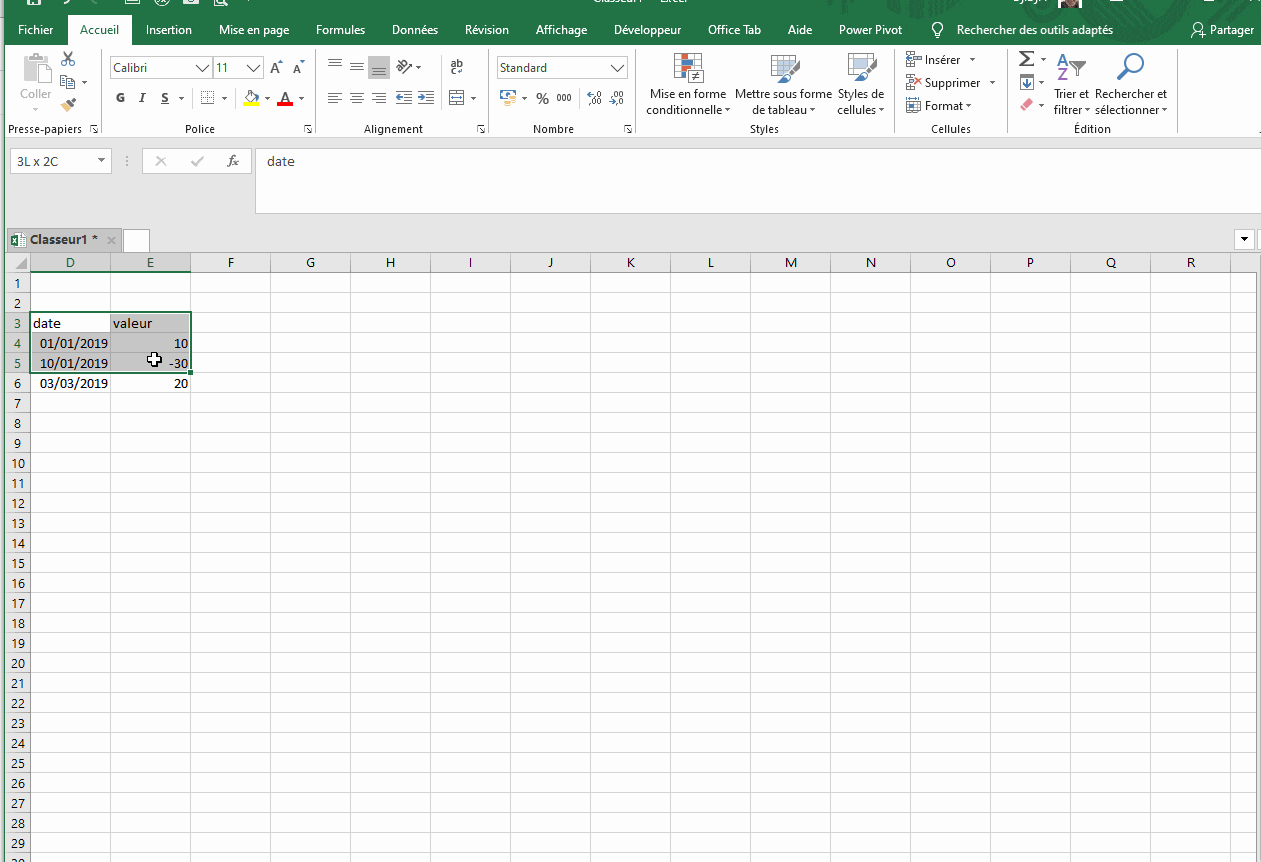Open the Name Box dropdown arrow
The width and height of the screenshot is (1261, 862).
101,161
